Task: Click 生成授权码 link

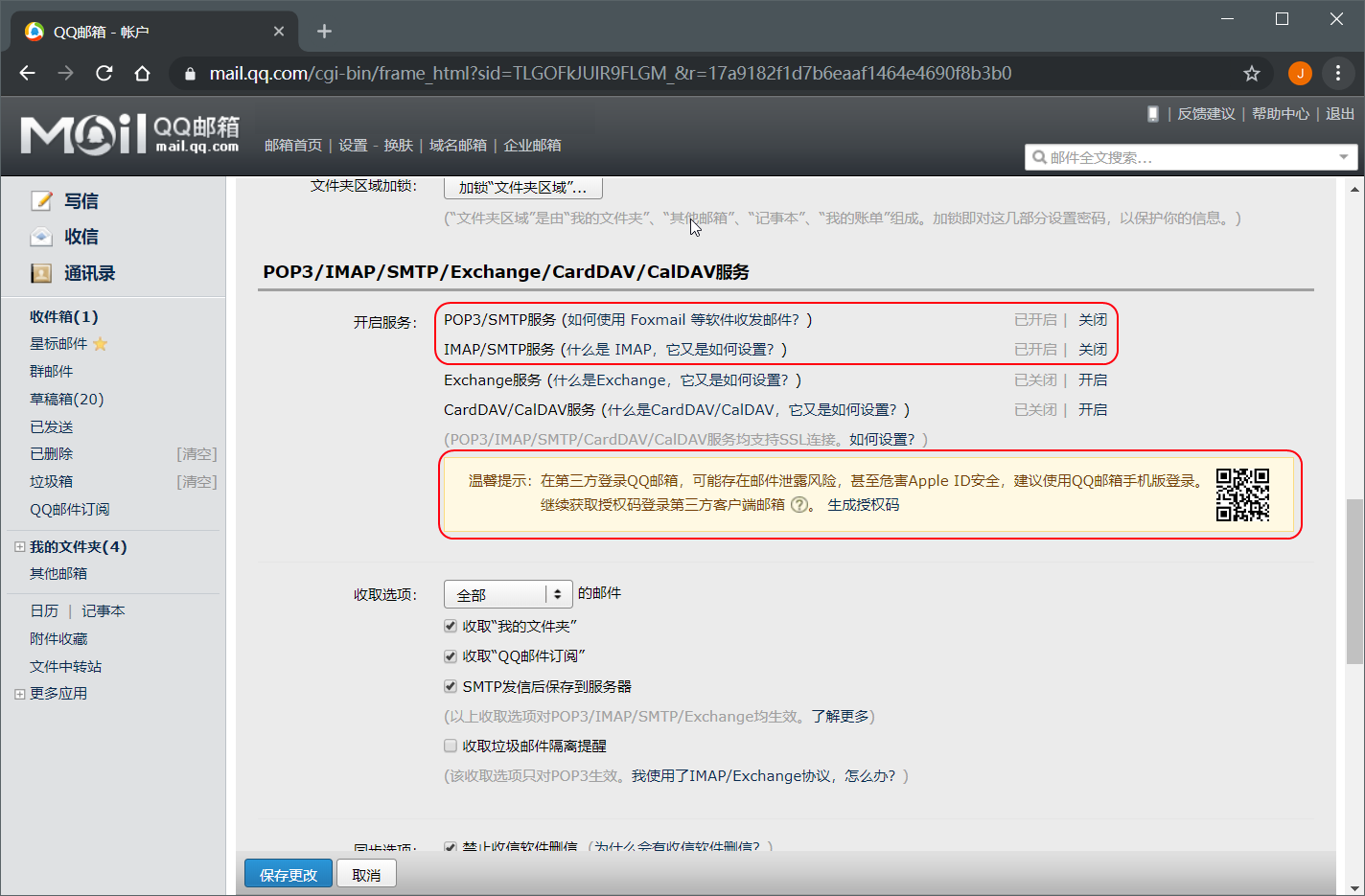Action: (x=864, y=505)
